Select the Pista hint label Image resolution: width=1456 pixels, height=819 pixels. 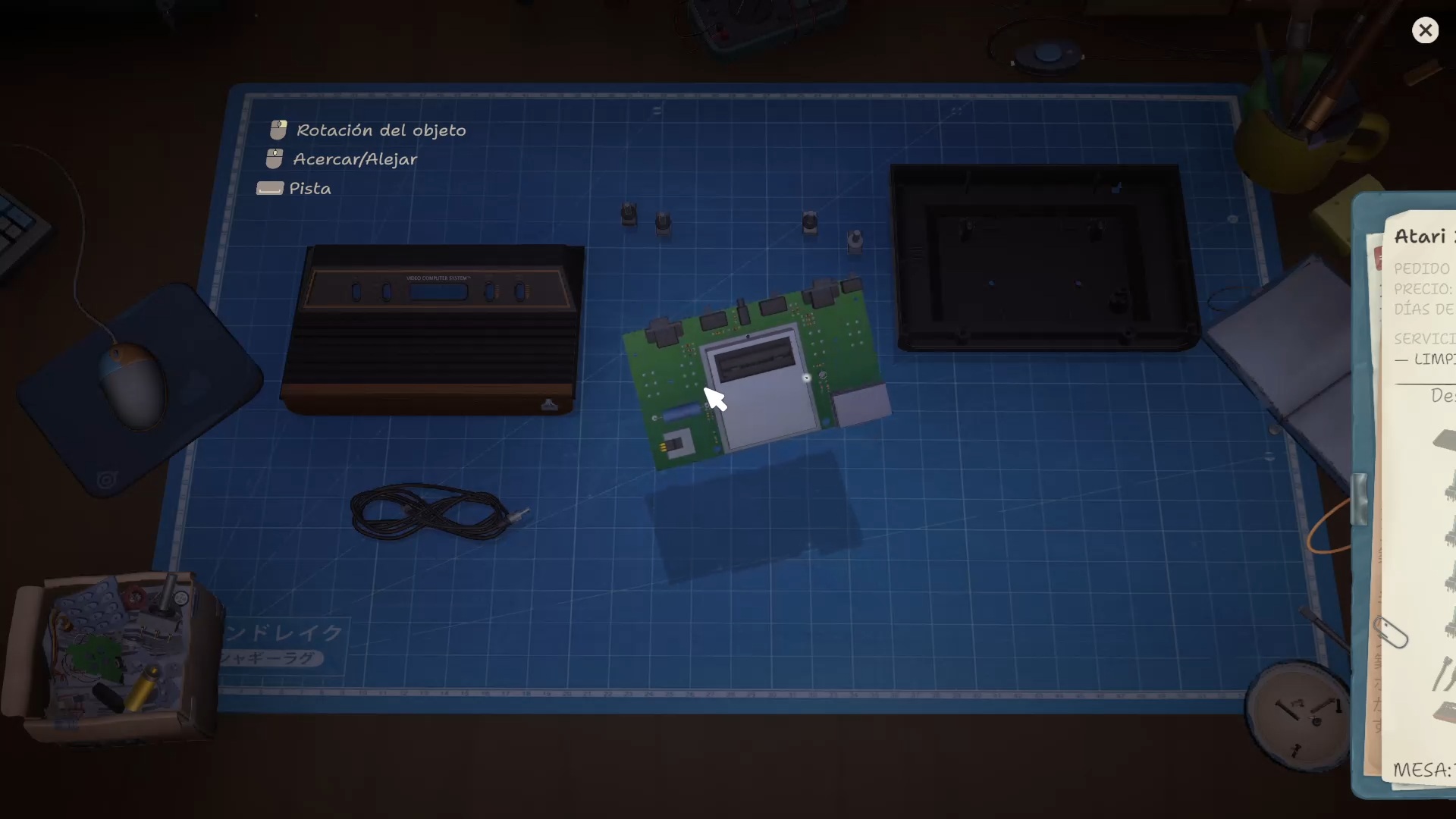pos(310,188)
